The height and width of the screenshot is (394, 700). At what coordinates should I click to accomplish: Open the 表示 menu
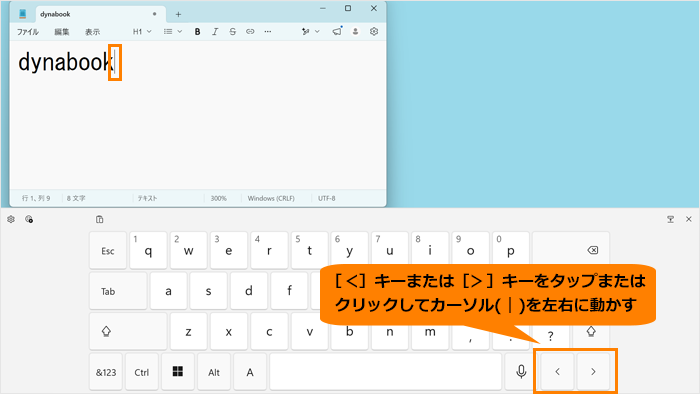click(92, 32)
